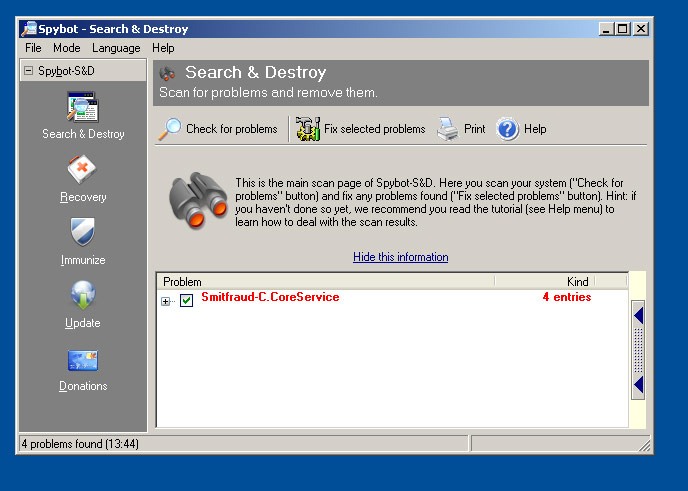Click the 4 problems found status text
The height and width of the screenshot is (491, 688).
pos(80,444)
